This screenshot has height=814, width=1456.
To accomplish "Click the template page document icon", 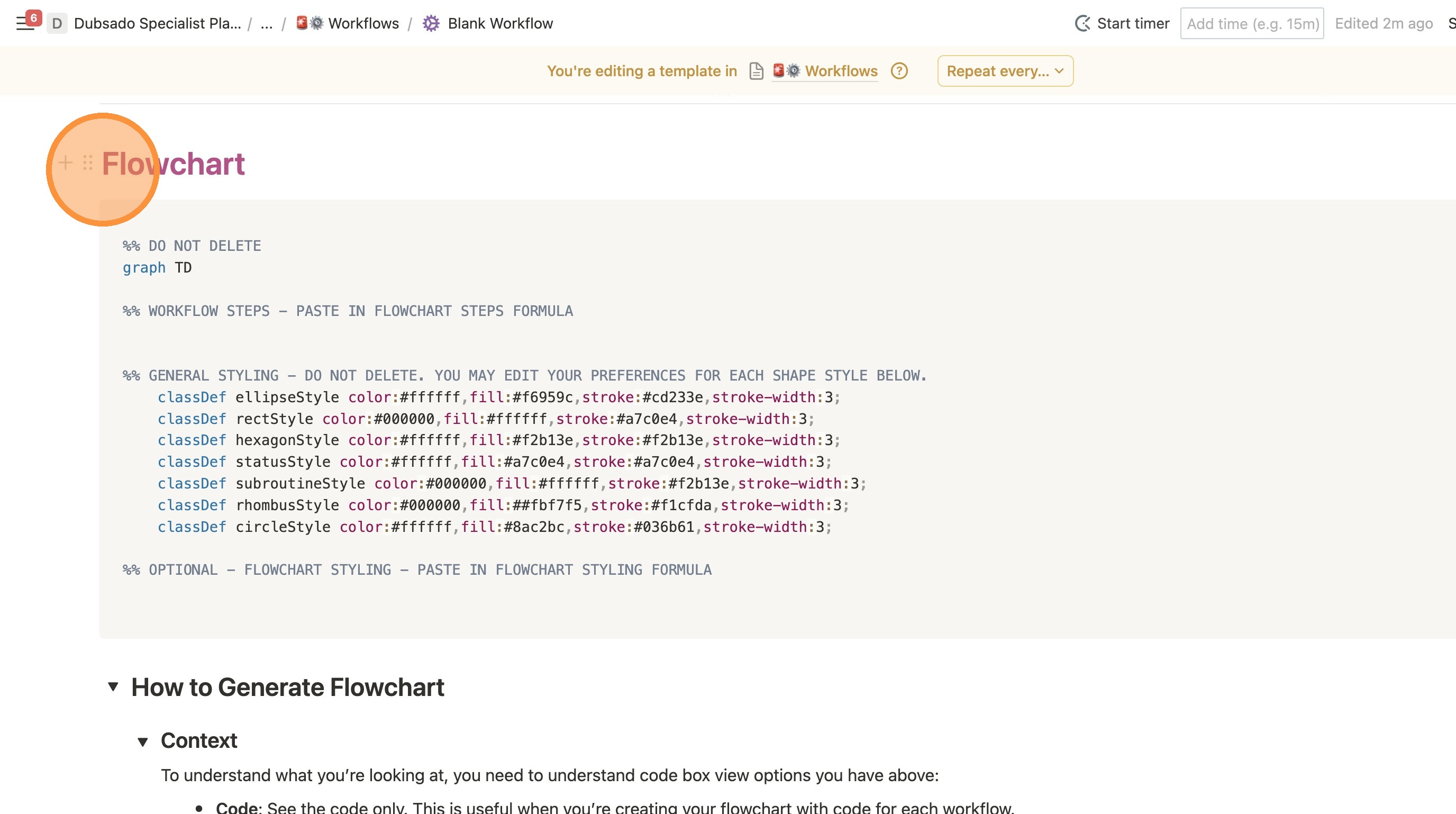I will click(756, 71).
